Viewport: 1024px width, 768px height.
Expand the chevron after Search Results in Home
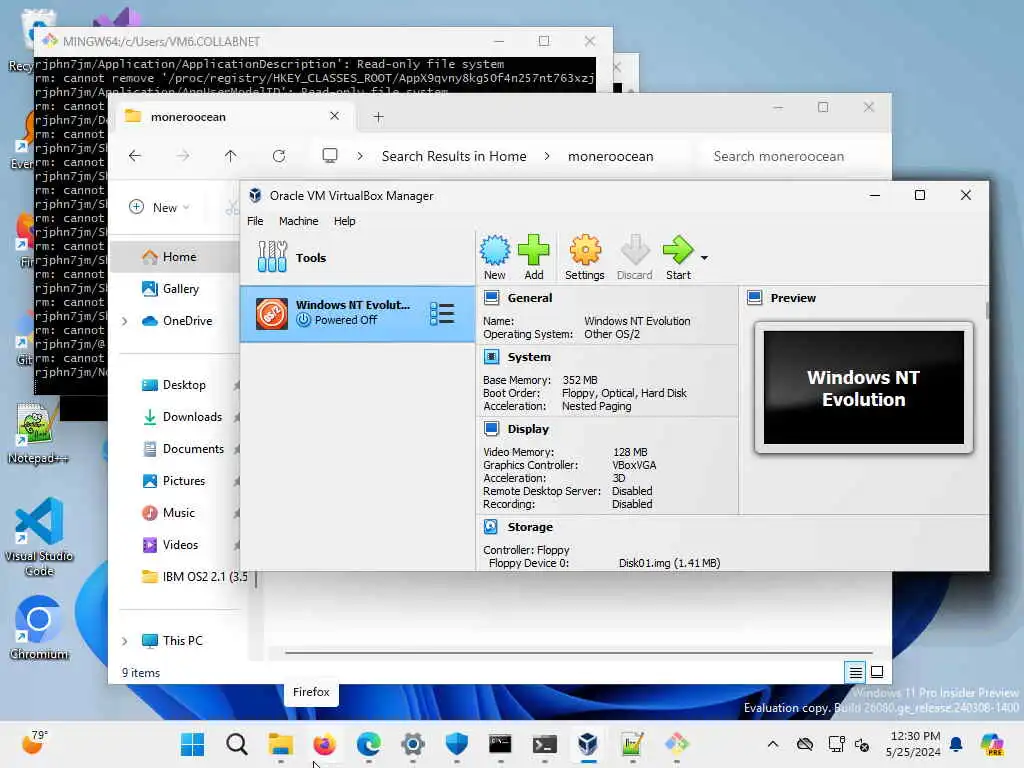pyautogui.click(x=547, y=156)
